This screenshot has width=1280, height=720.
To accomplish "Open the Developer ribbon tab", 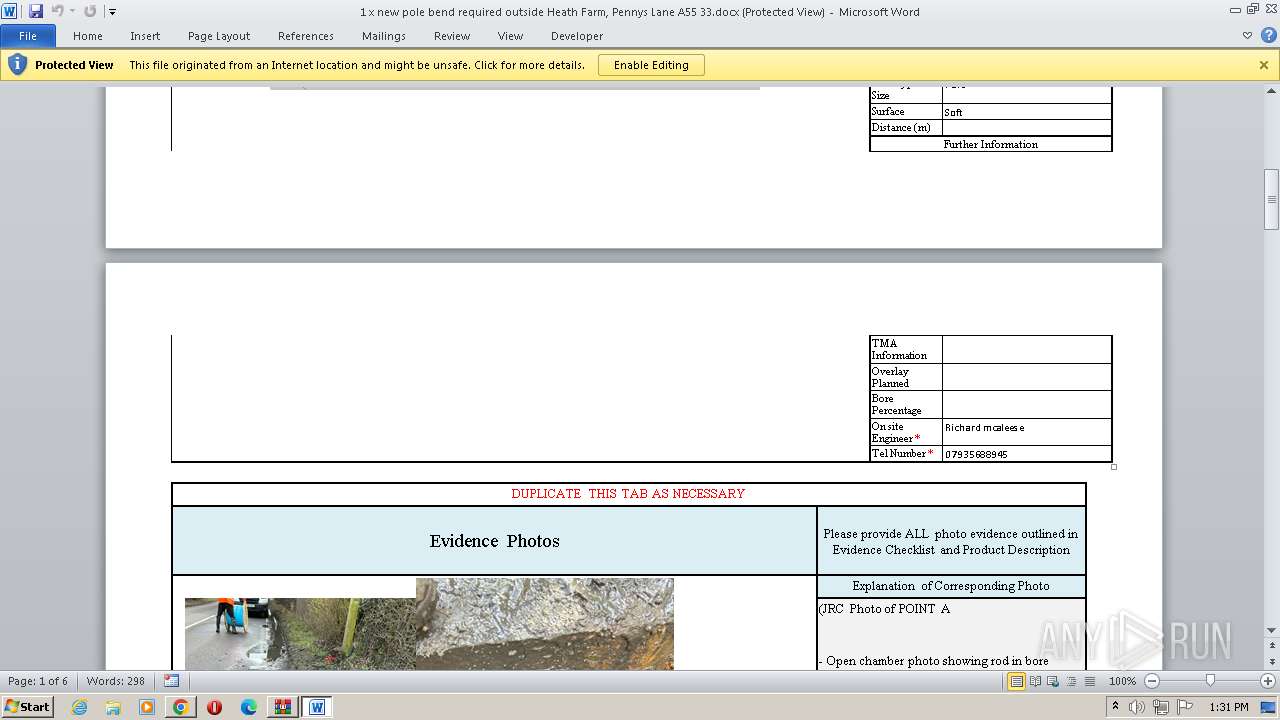I will point(577,36).
